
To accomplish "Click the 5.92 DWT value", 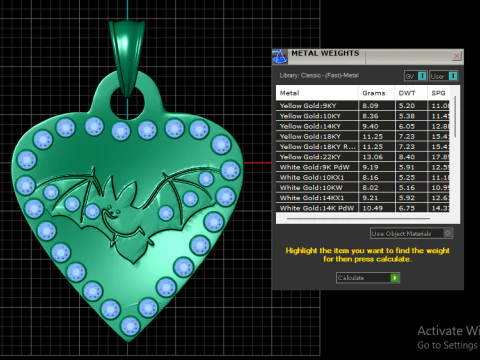I will click(407, 198).
